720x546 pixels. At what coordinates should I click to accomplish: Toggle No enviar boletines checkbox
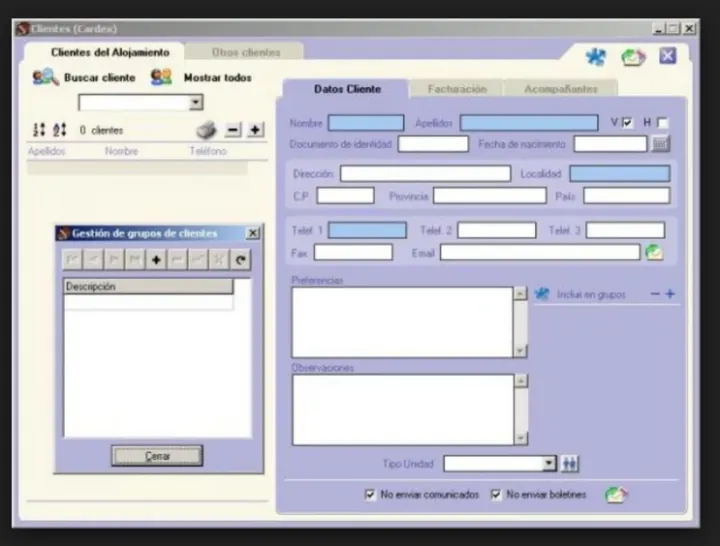click(x=496, y=495)
